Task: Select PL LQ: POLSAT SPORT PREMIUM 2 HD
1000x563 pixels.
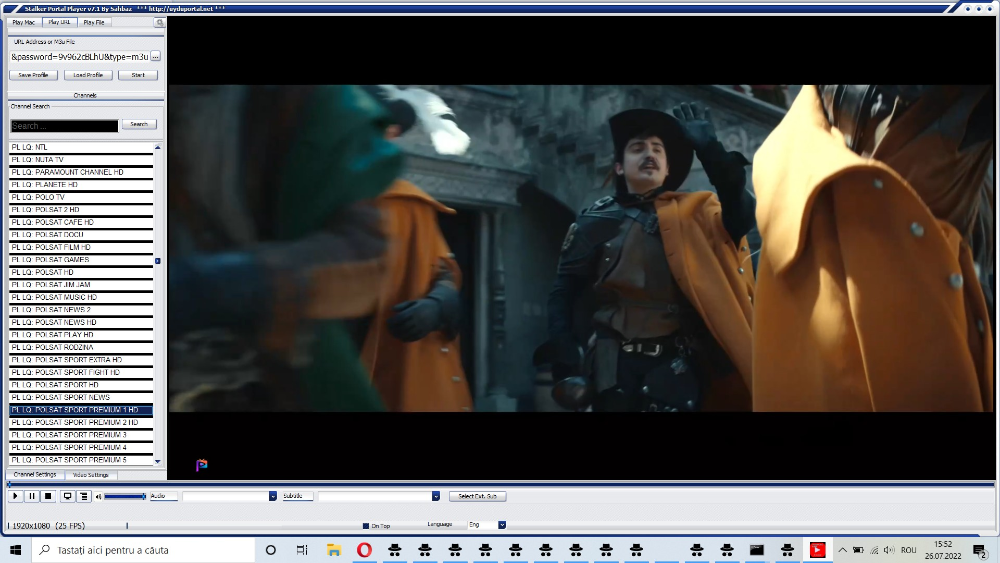Action: [81, 422]
